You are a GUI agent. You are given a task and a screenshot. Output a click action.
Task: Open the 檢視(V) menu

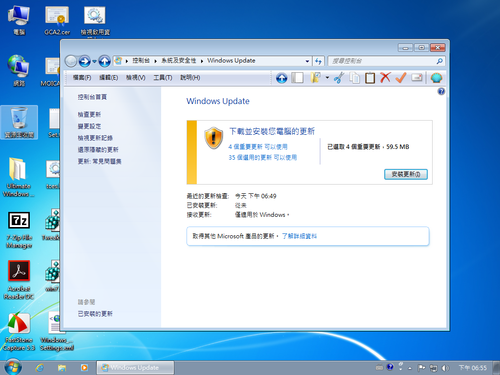pyautogui.click(x=136, y=78)
